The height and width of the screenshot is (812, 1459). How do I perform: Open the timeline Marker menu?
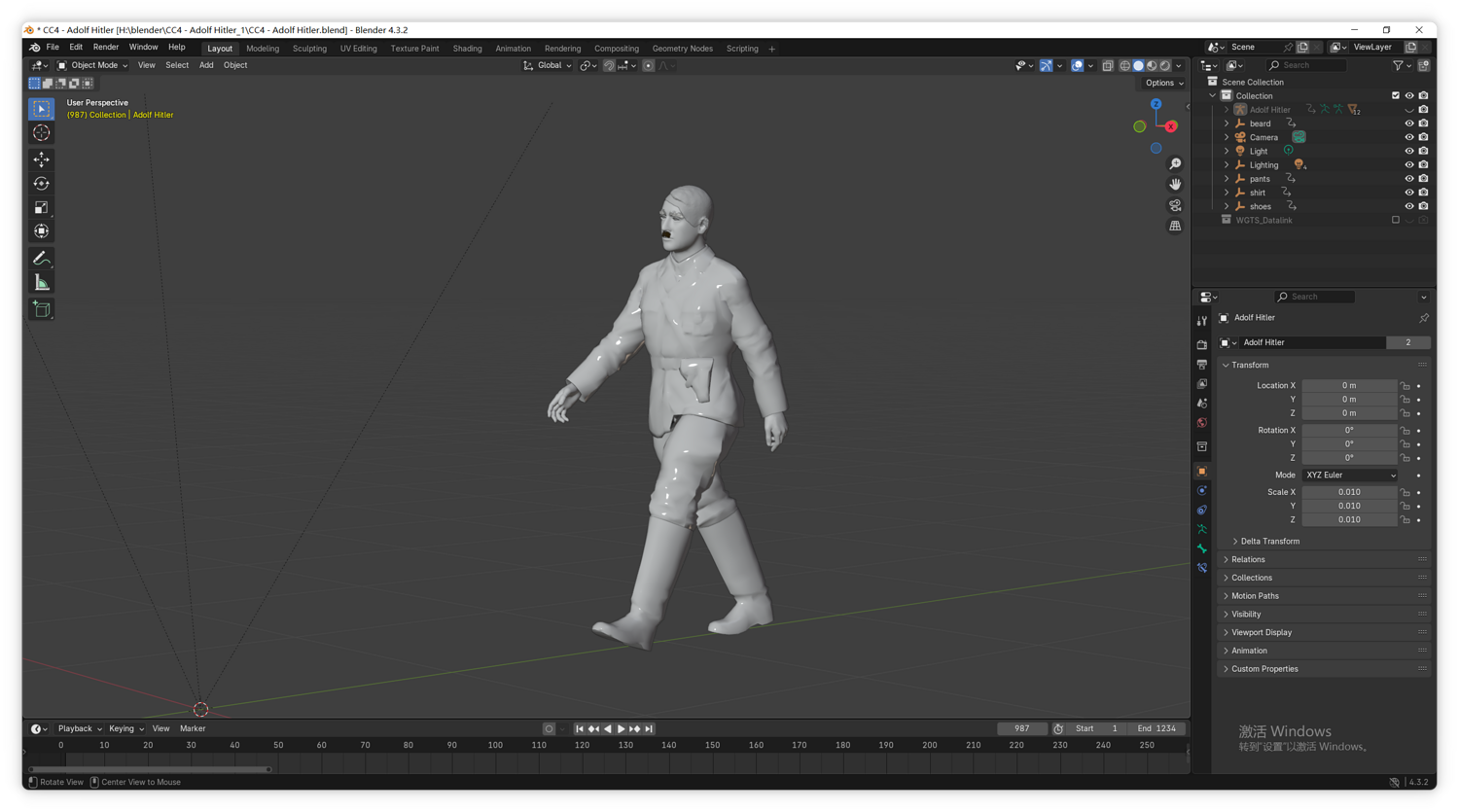(193, 729)
